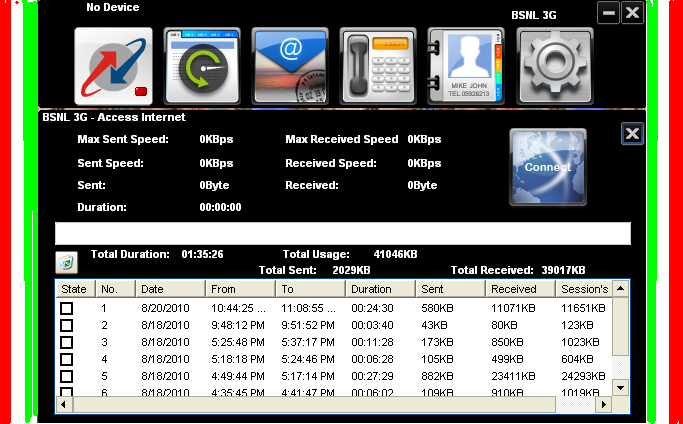Click the Connect globe button
This screenshot has height=424, width=683.
(x=548, y=167)
